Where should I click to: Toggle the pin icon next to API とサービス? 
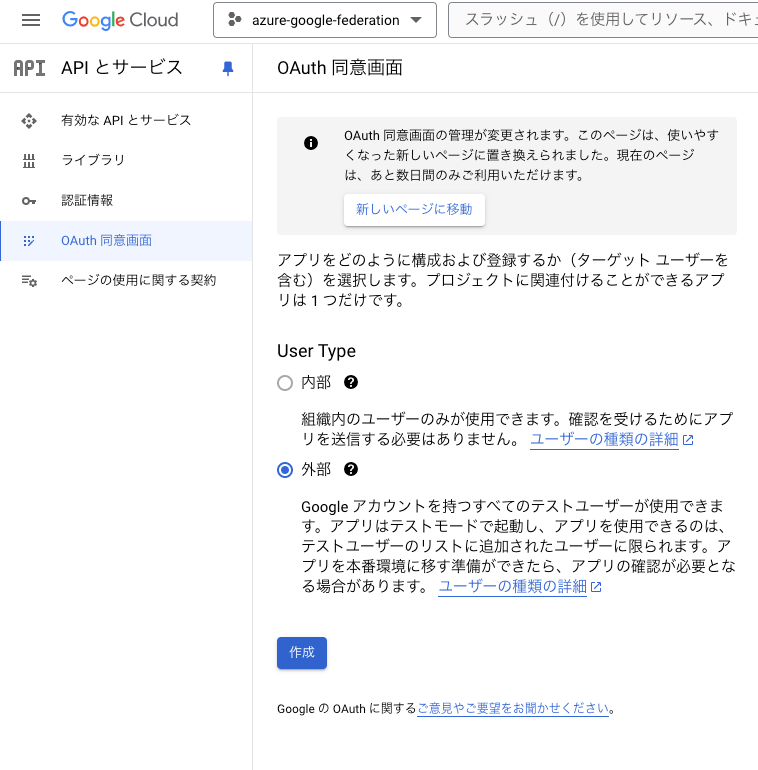pyautogui.click(x=228, y=68)
